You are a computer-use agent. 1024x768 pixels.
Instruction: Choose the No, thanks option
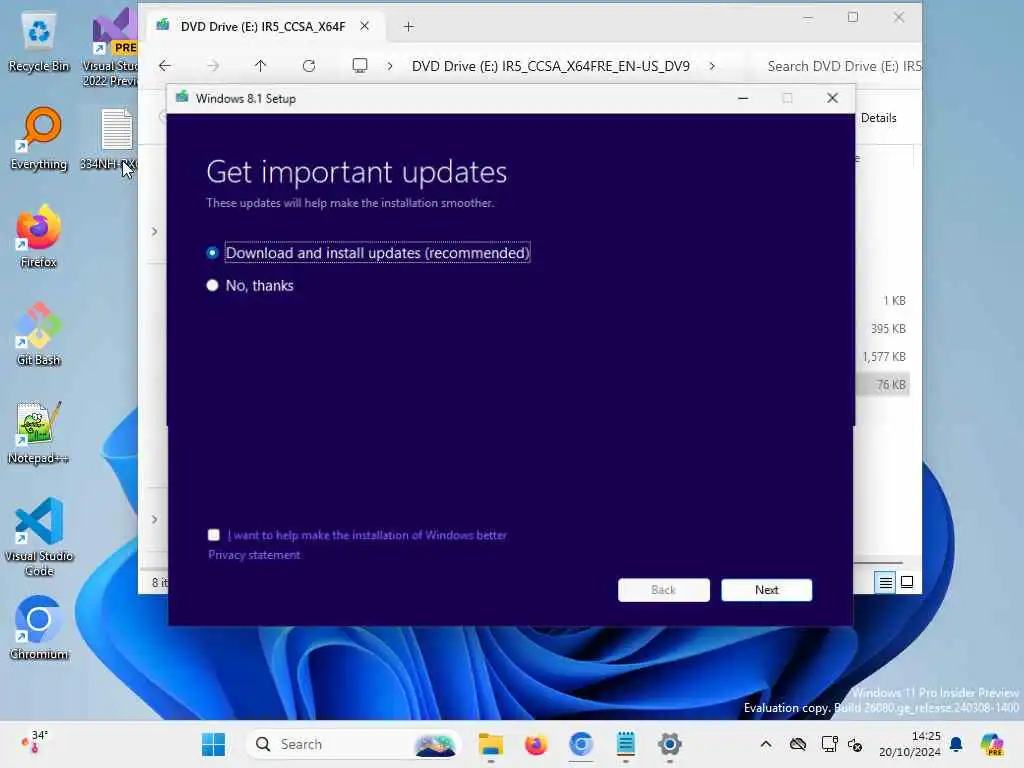212,285
